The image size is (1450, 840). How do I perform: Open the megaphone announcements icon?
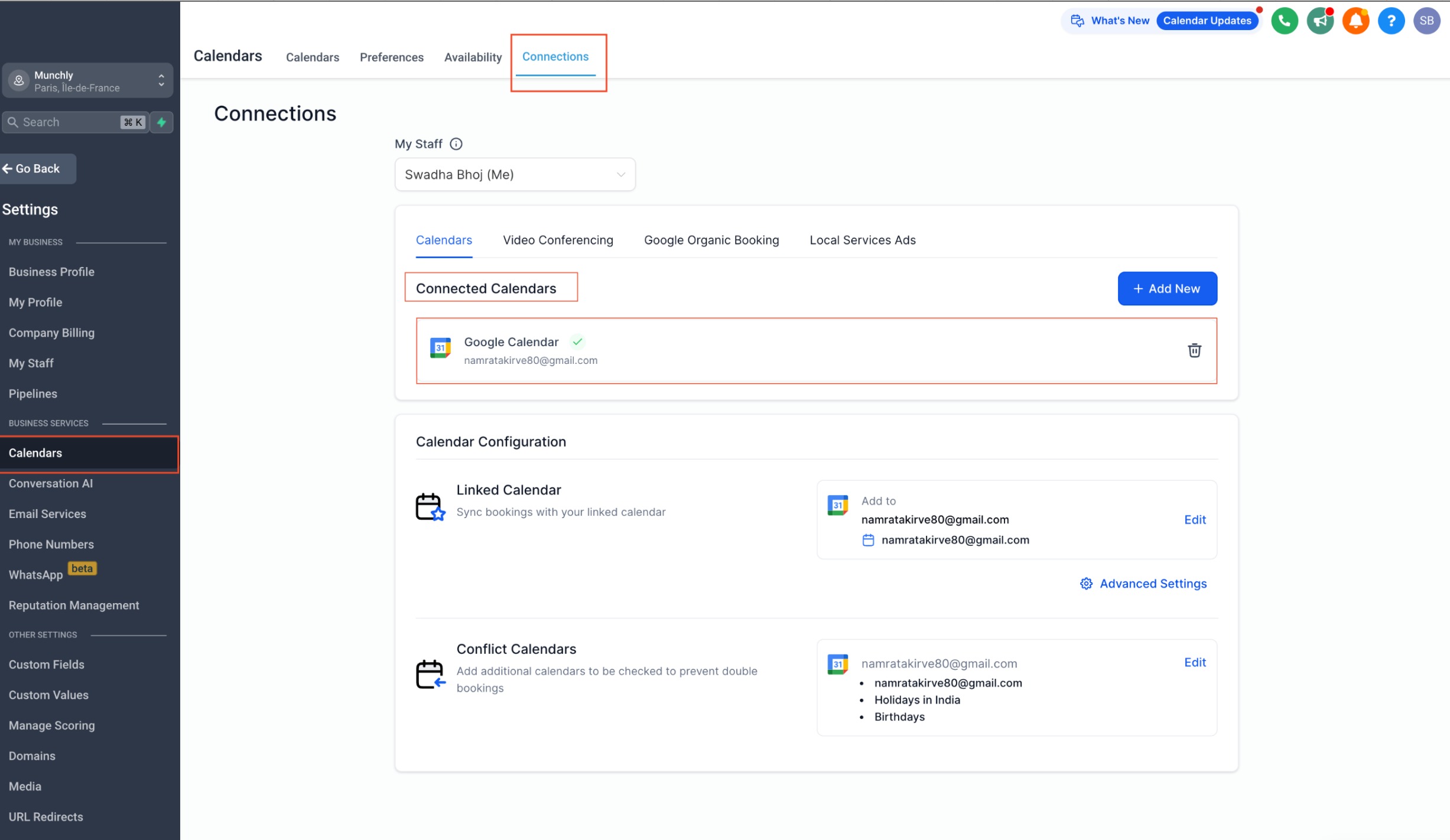click(x=1320, y=21)
